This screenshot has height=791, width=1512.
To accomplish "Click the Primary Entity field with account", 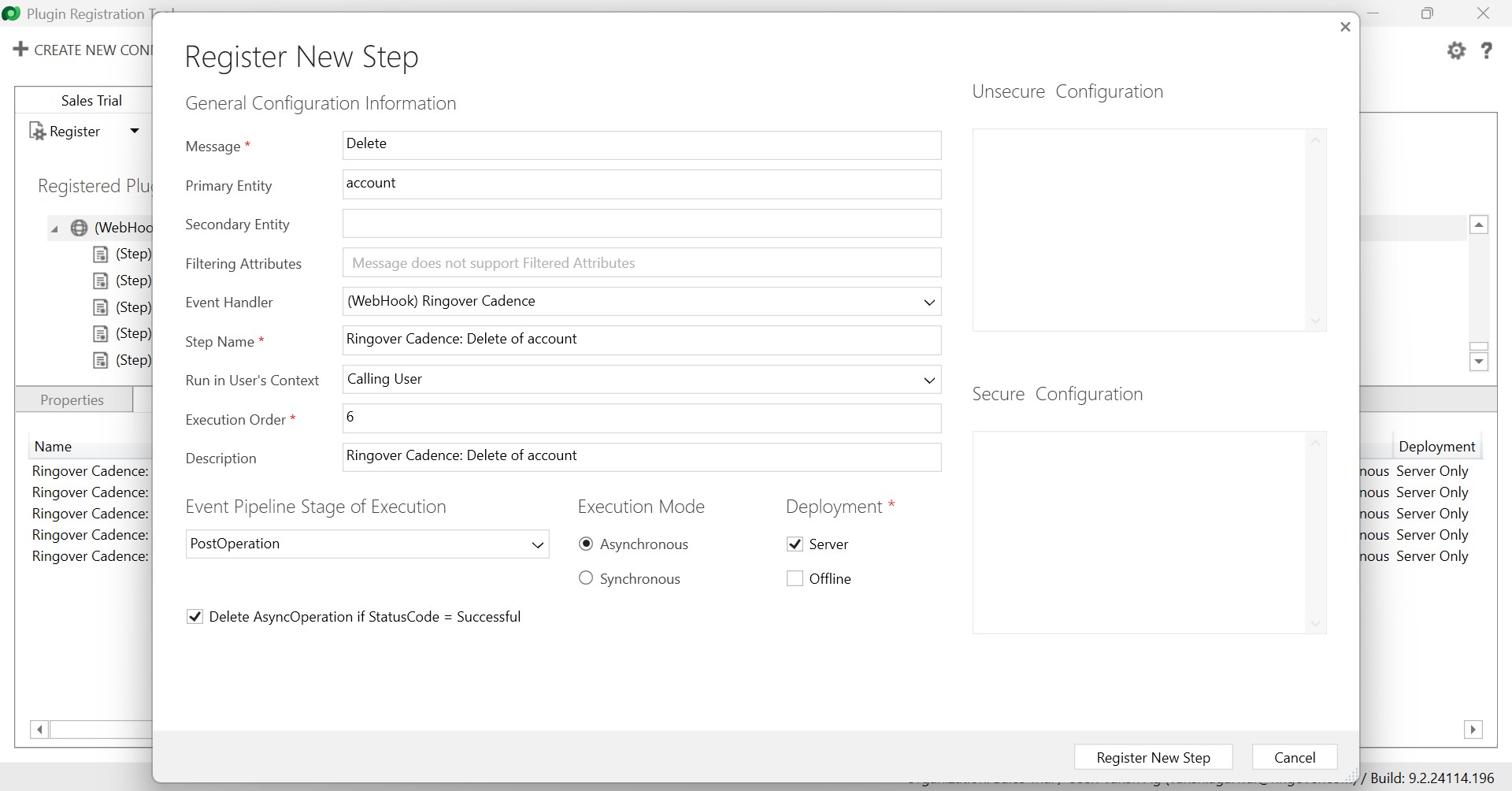I will click(x=642, y=184).
